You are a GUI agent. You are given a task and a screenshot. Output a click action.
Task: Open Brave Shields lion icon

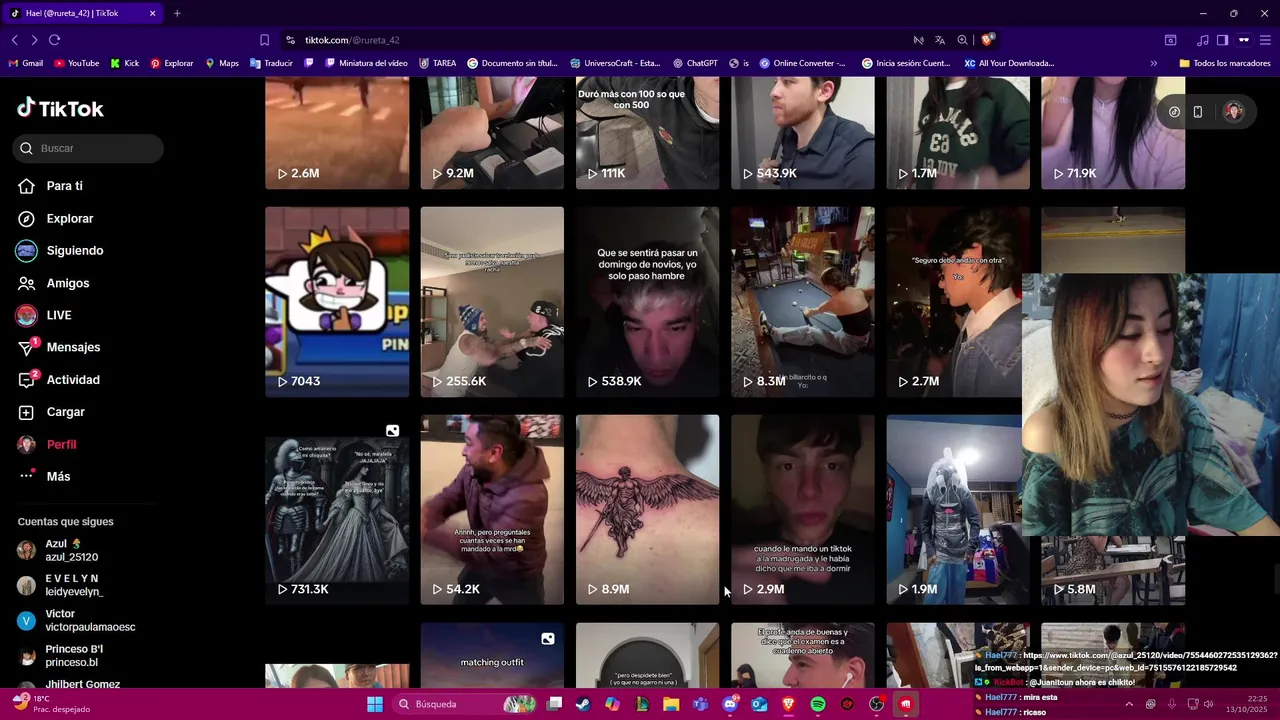click(987, 40)
